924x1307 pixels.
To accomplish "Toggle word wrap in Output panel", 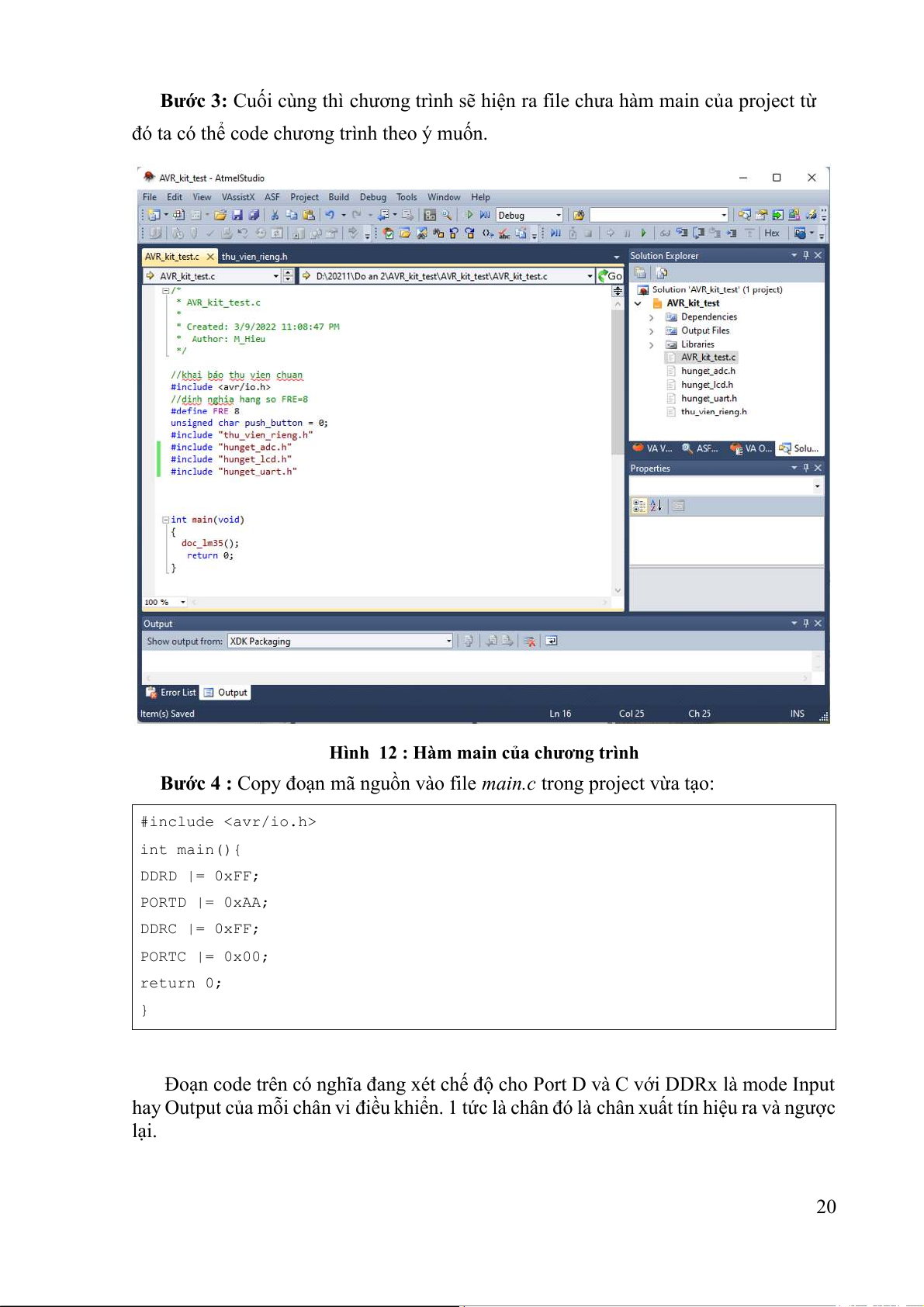I will (x=551, y=641).
